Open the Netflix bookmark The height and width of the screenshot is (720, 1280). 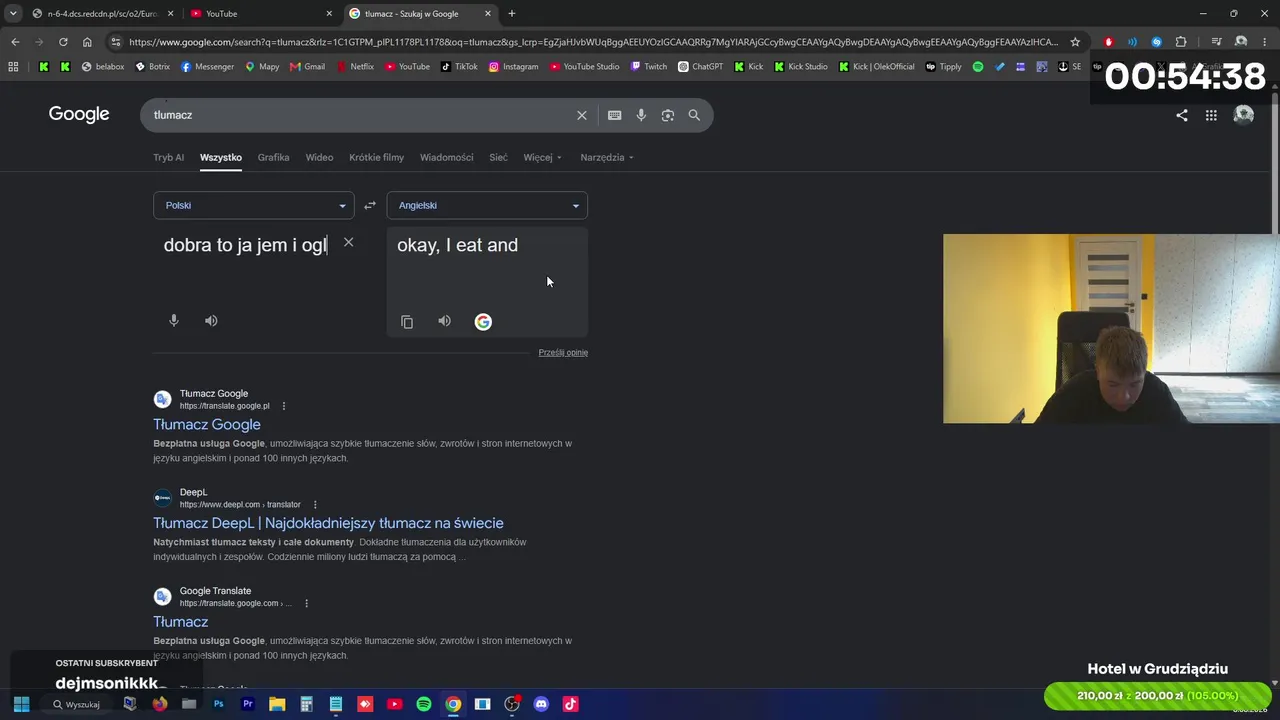click(355, 67)
